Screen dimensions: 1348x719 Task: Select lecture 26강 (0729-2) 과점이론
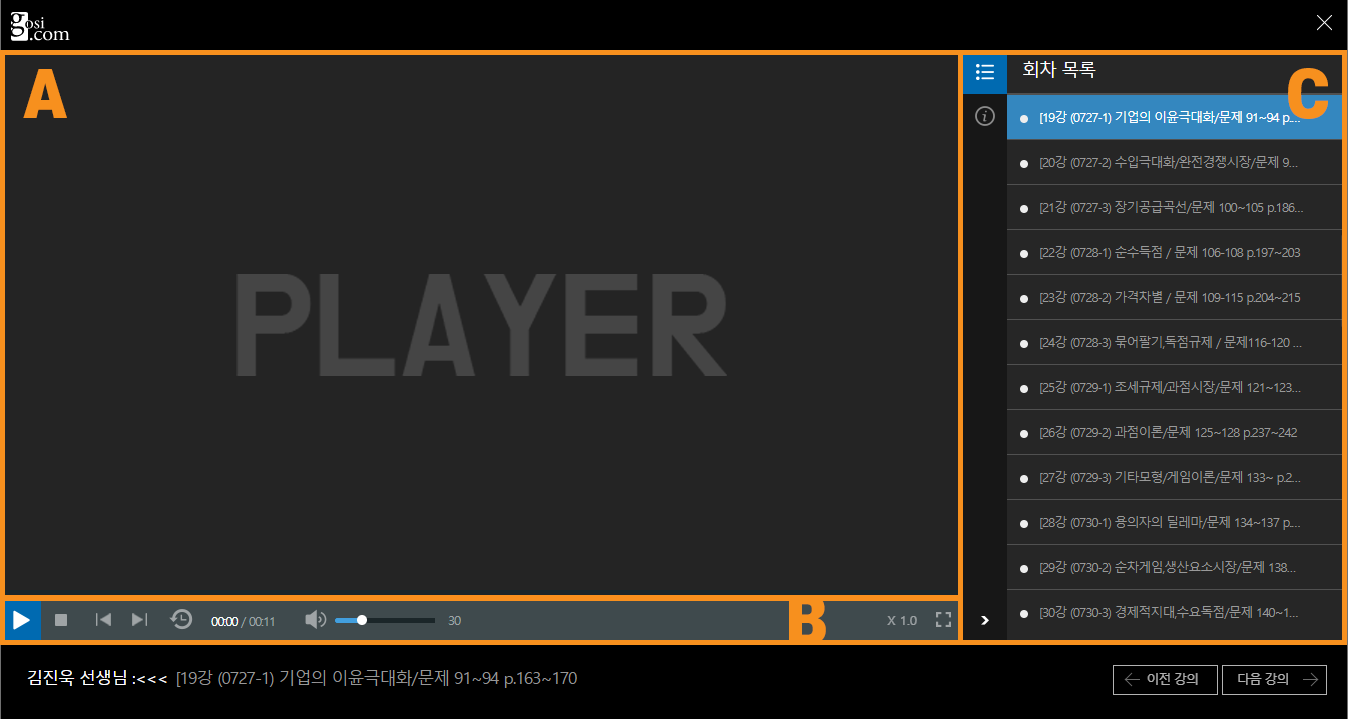[1174, 432]
